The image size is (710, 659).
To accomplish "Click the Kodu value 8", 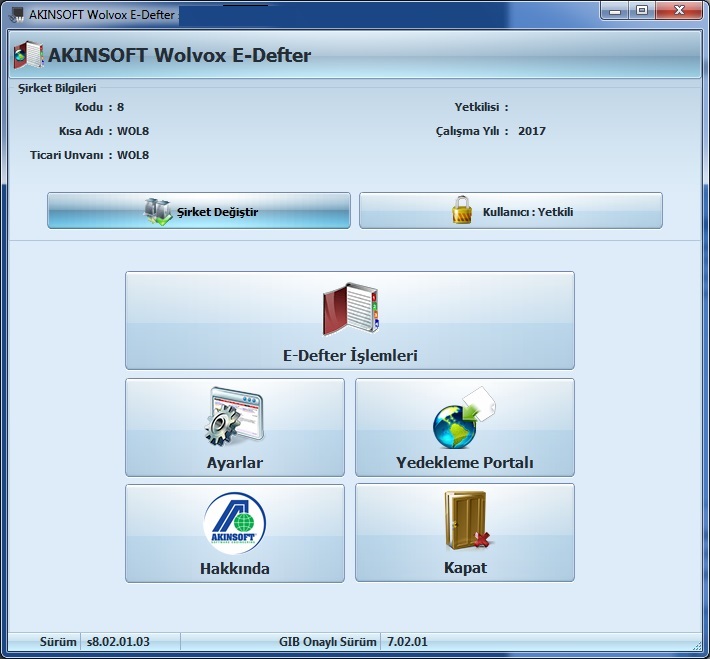I will click(x=120, y=107).
